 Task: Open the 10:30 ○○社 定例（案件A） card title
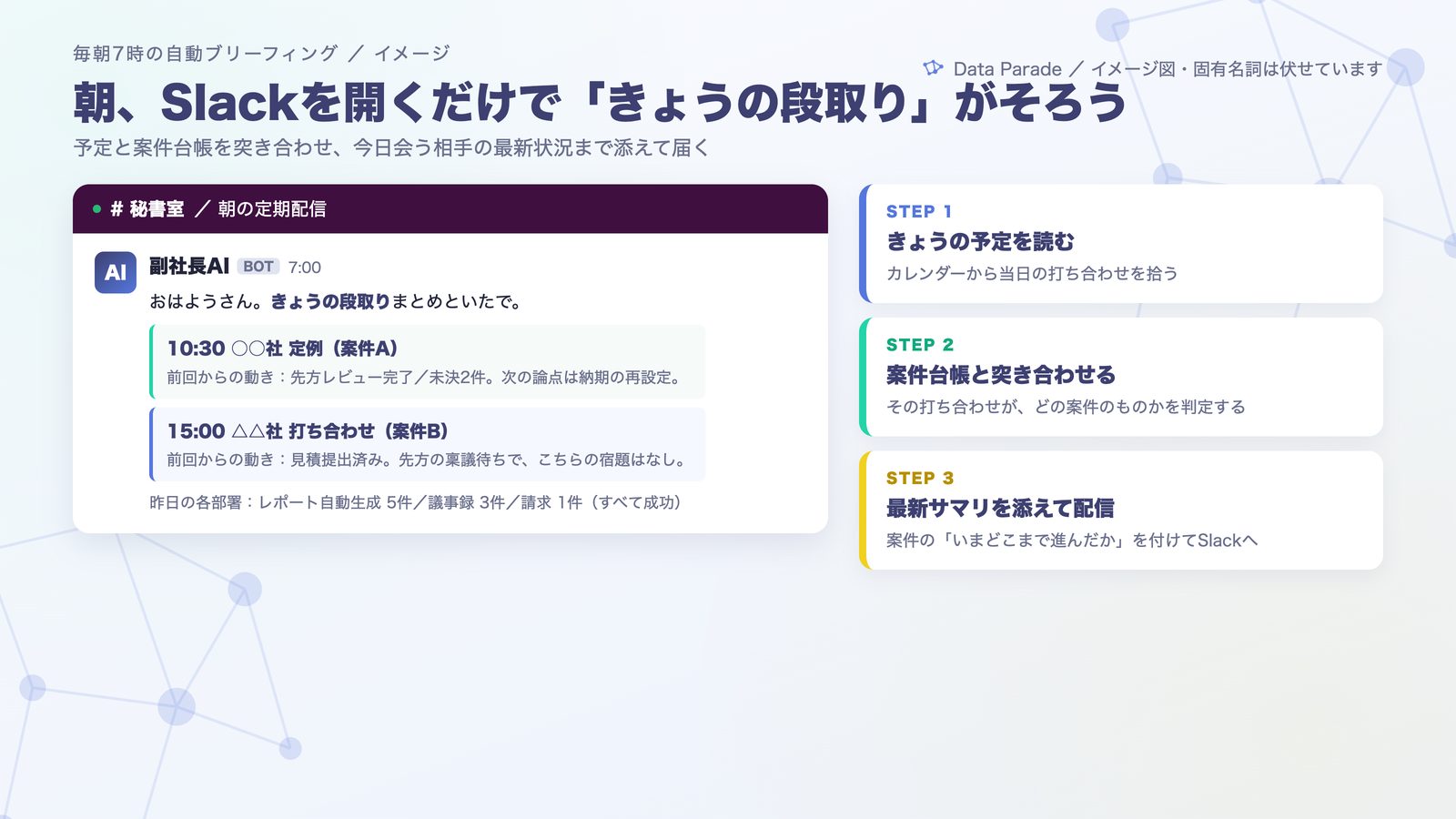pyautogui.click(x=283, y=349)
